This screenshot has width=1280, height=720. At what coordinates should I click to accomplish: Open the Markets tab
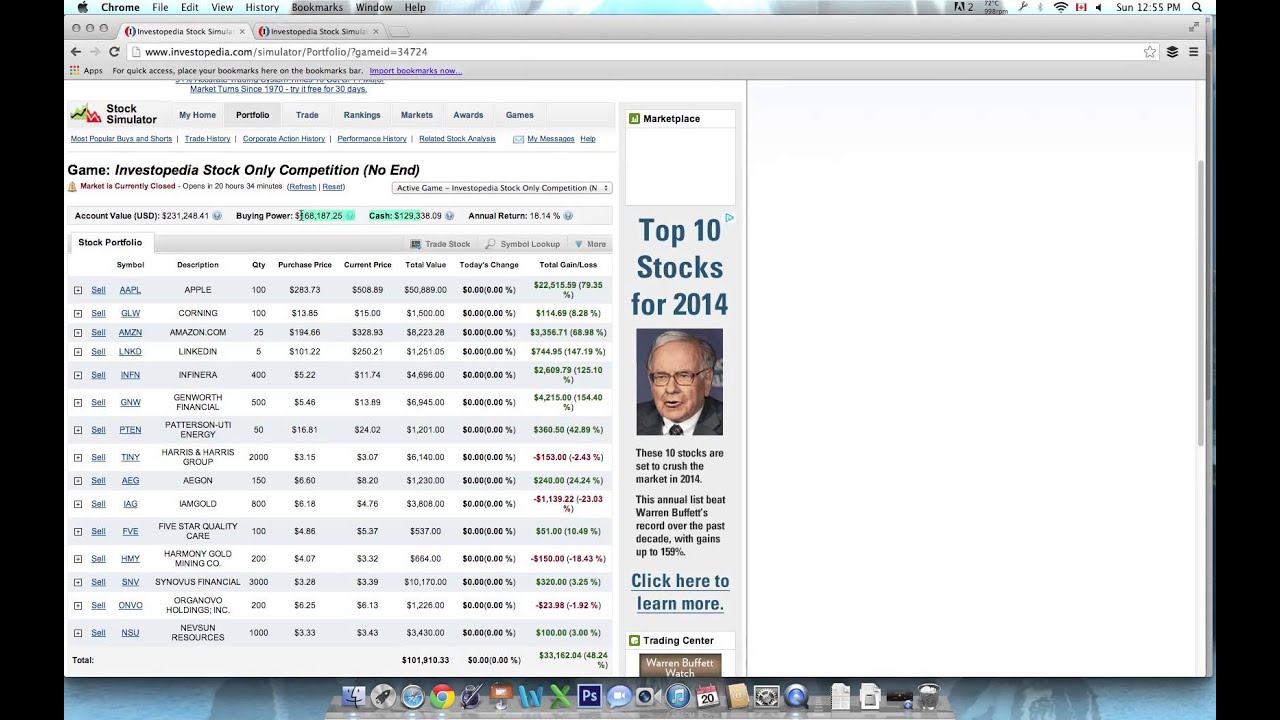(417, 115)
